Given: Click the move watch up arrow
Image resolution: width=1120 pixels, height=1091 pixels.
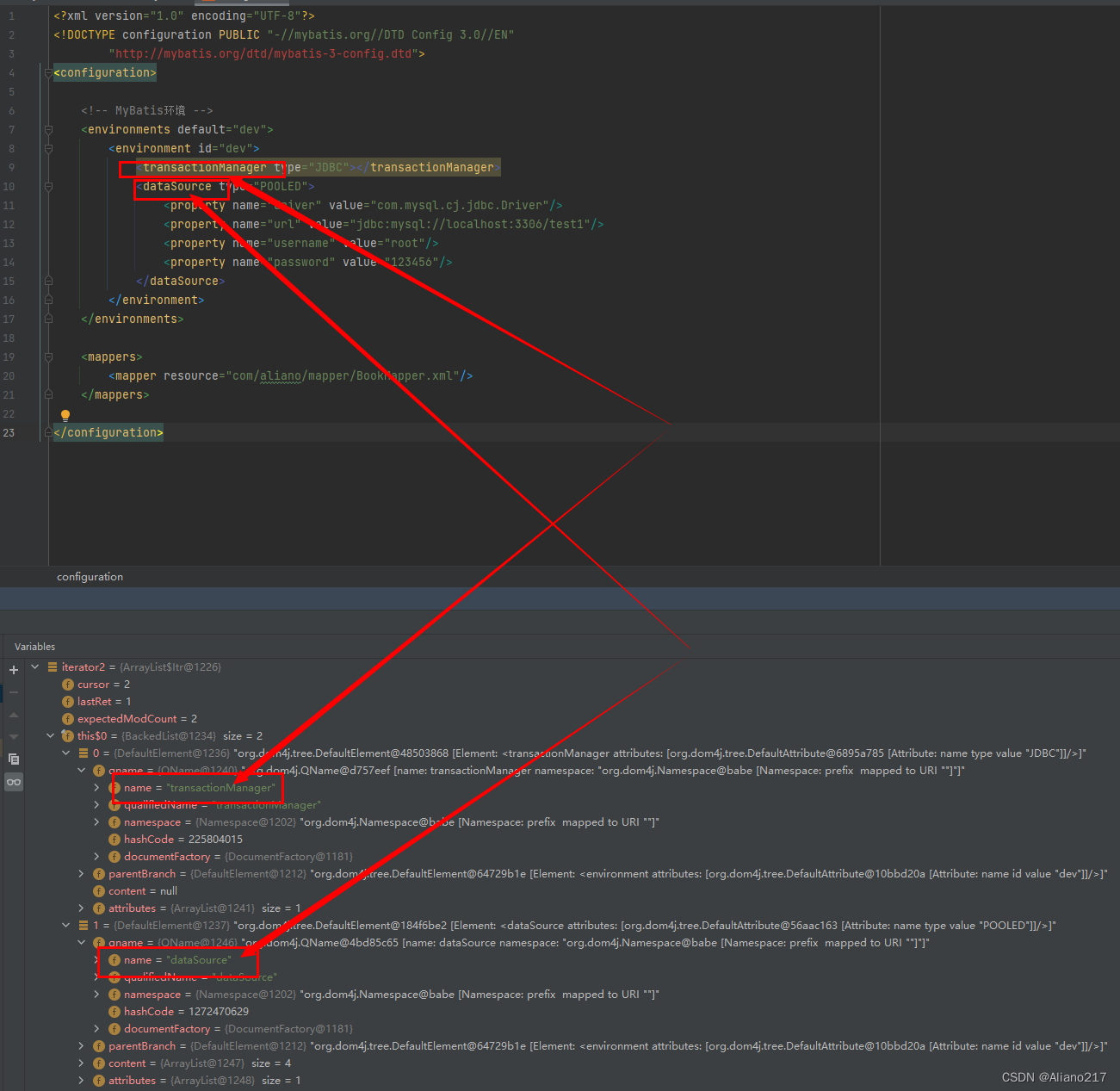Looking at the screenshot, I should pos(14,715).
